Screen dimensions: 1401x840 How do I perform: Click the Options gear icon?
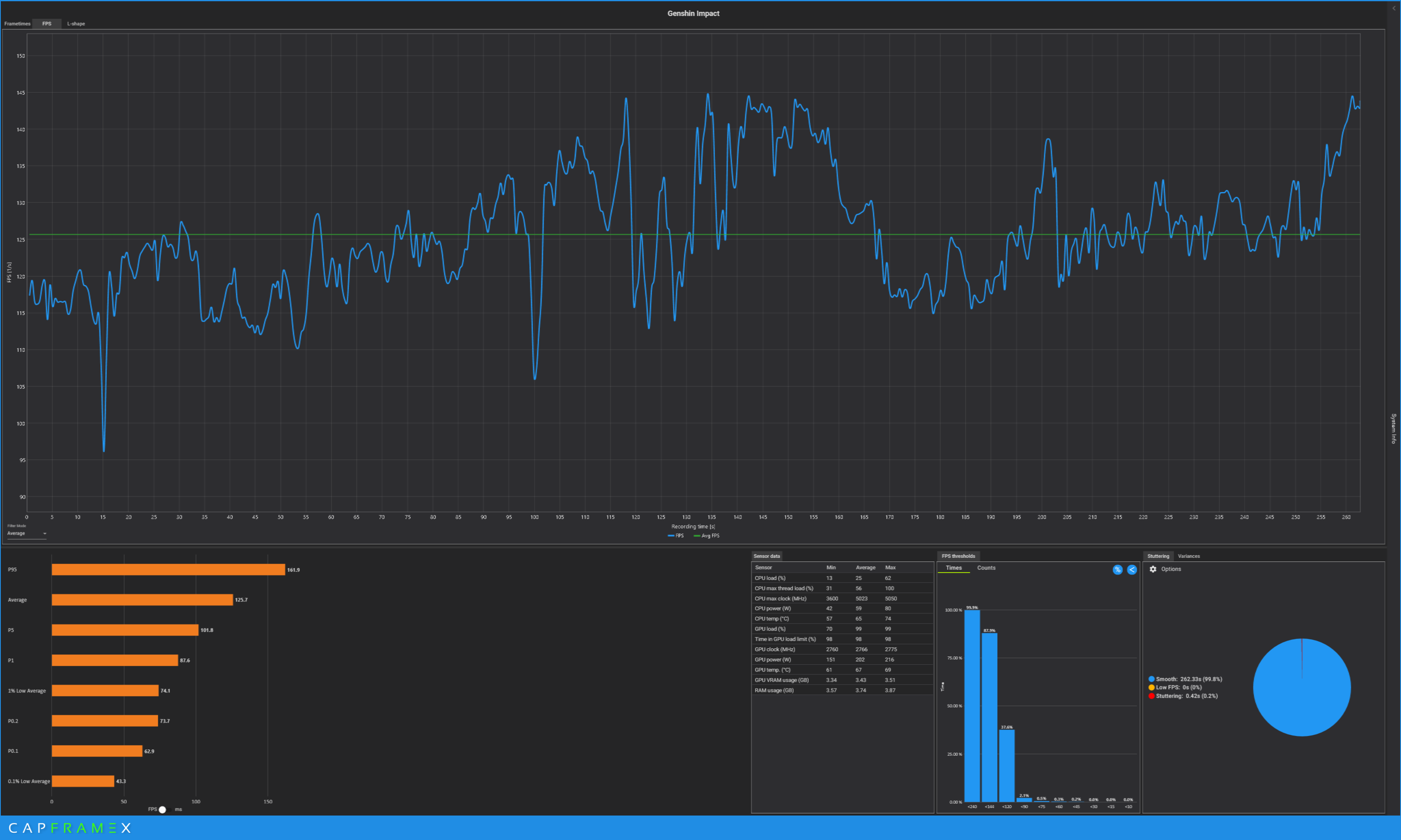click(1153, 569)
